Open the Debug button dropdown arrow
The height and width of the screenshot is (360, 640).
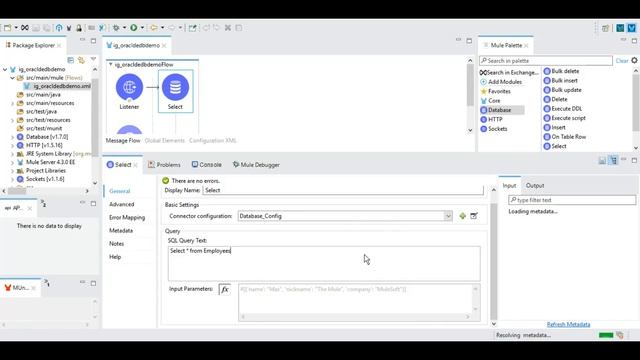(x=124, y=28)
